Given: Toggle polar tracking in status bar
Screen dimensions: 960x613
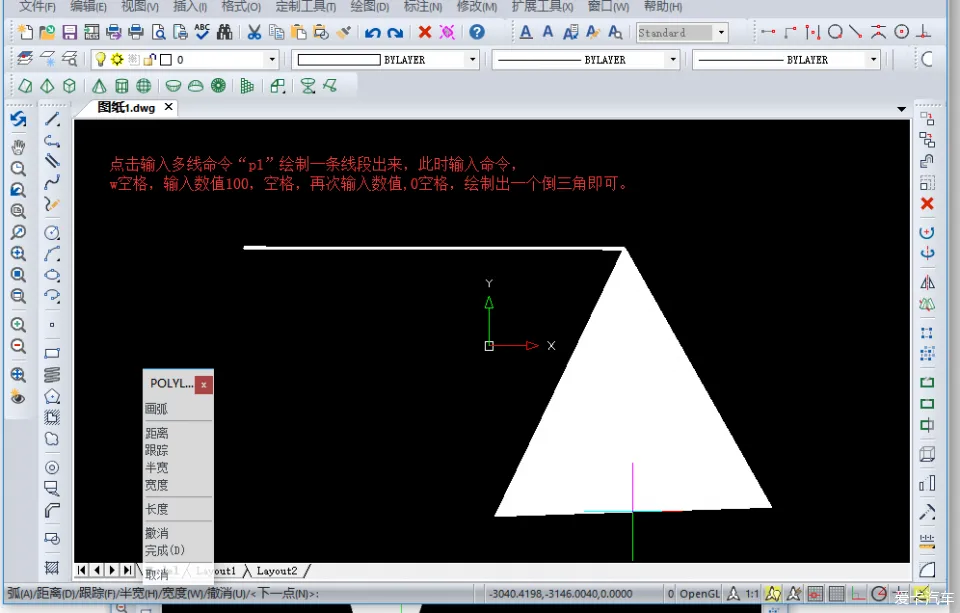Looking at the screenshot, I should pyautogui.click(x=879, y=593).
